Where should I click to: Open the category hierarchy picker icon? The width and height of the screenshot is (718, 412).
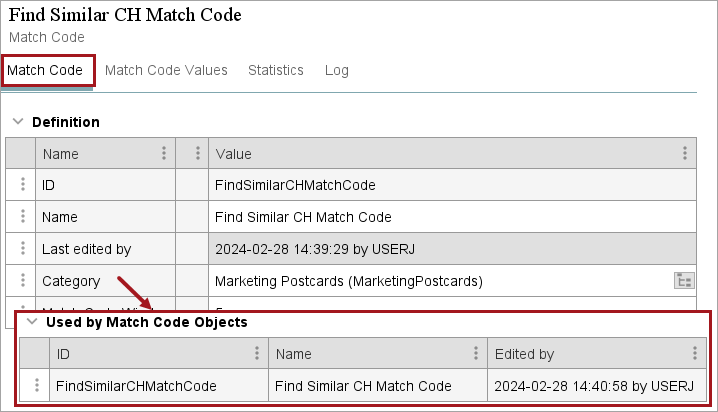pyautogui.click(x=684, y=281)
